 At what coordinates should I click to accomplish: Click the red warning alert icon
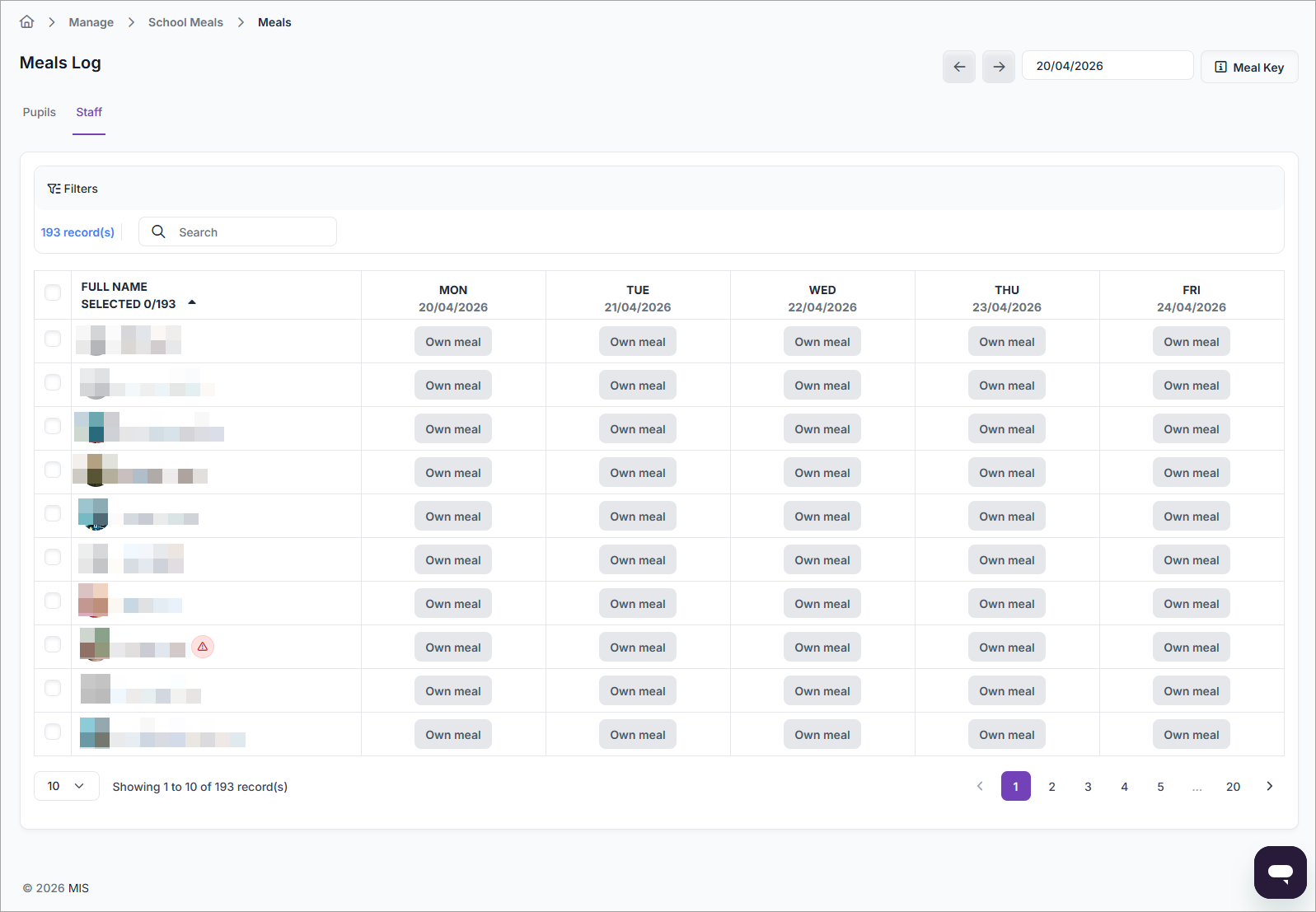click(x=203, y=647)
